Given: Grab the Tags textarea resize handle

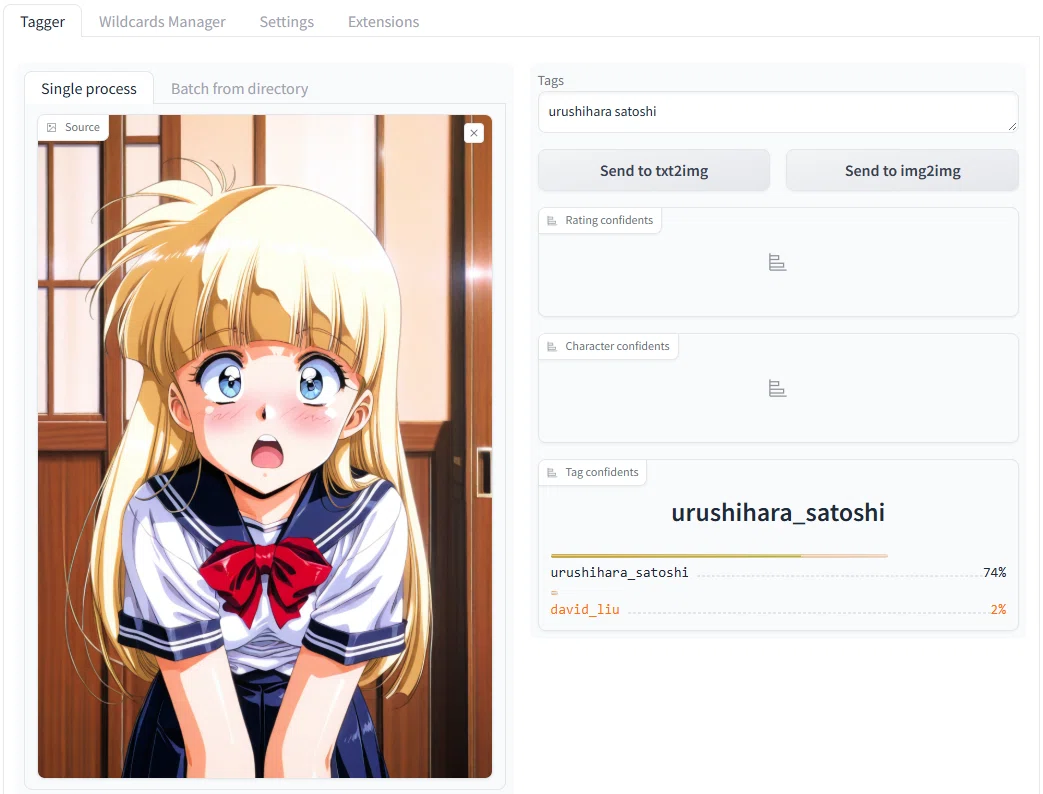Looking at the screenshot, I should pyautogui.click(x=1012, y=126).
